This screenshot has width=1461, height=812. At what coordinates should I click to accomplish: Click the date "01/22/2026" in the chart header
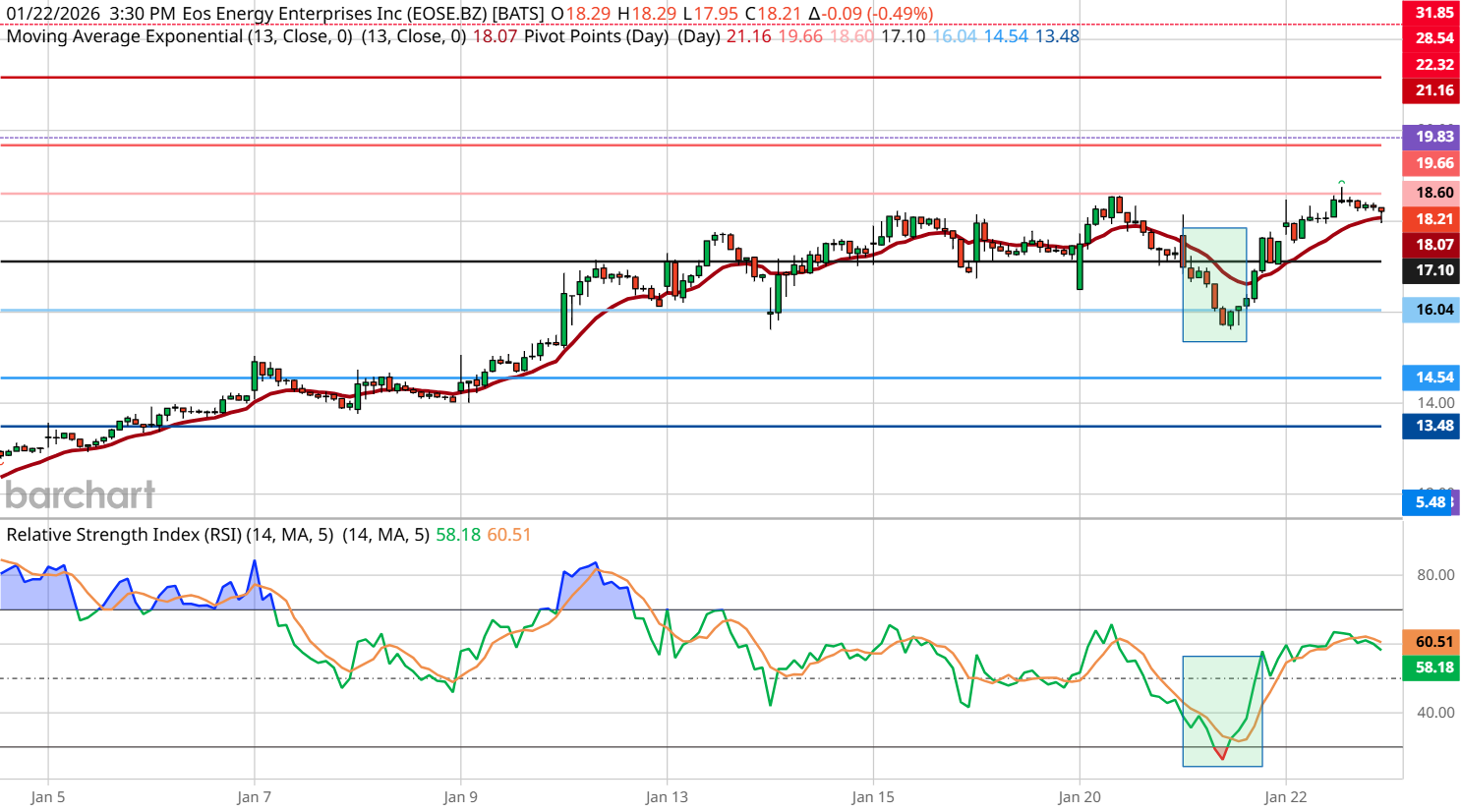point(53,14)
